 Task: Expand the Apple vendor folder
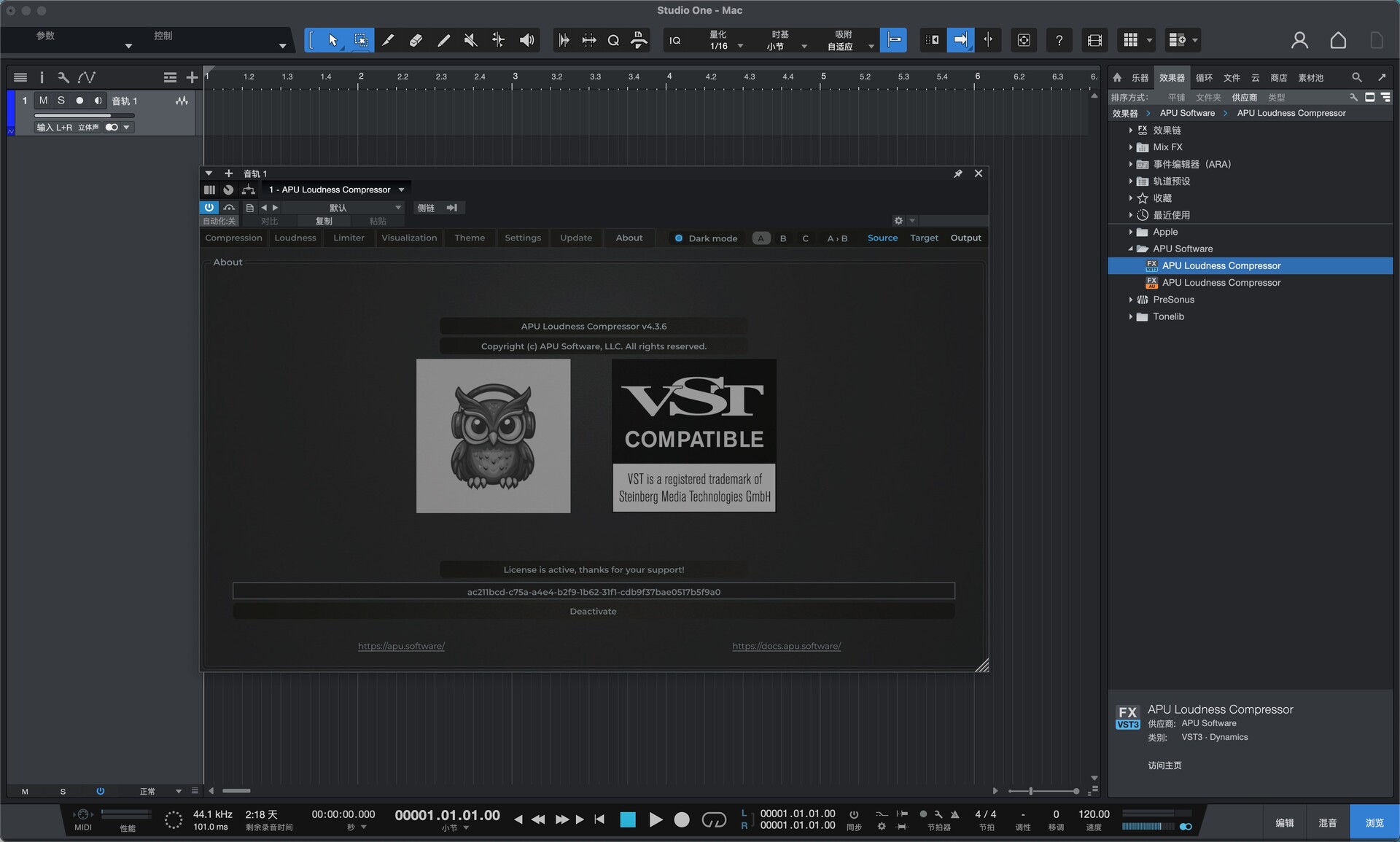tap(1131, 232)
